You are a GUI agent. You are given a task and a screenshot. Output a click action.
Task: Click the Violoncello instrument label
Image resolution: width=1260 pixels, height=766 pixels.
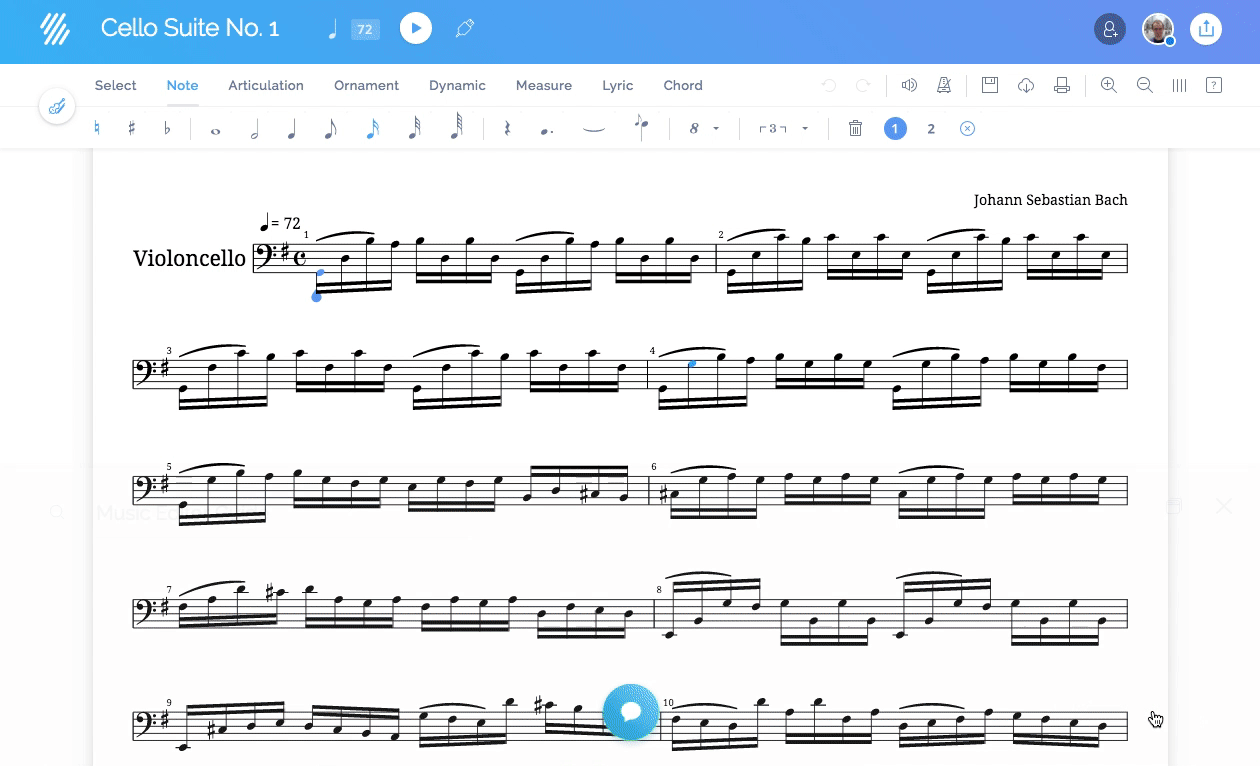click(189, 258)
